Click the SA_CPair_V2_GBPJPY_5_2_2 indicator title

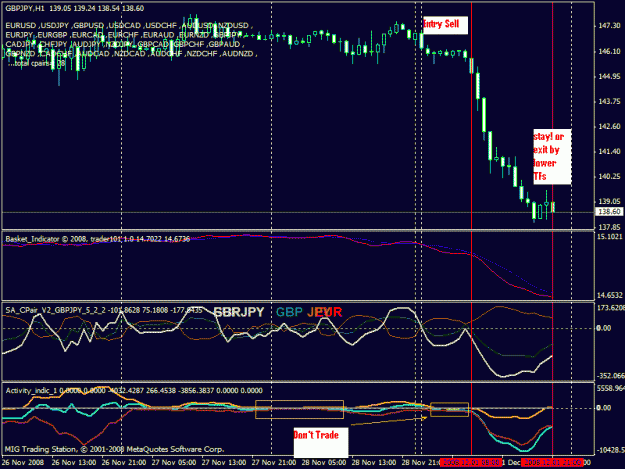click(103, 310)
